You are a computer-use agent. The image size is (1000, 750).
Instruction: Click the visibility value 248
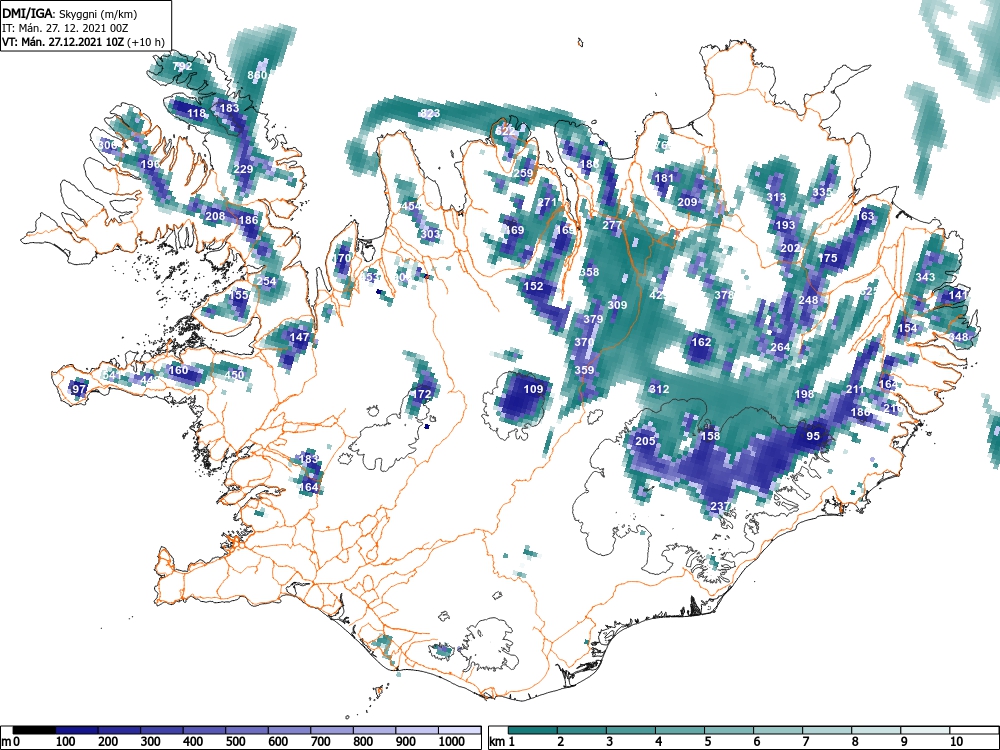pyautogui.click(x=808, y=300)
